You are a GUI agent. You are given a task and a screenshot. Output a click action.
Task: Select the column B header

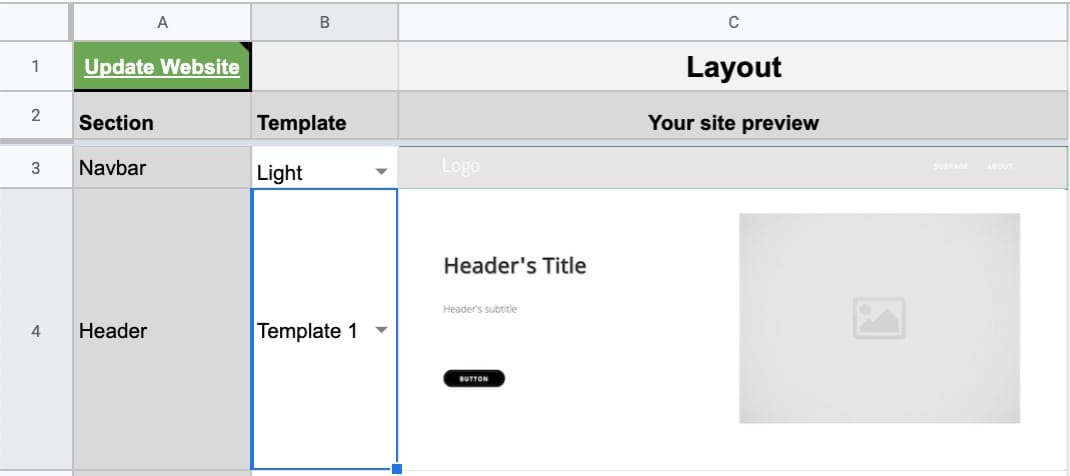pos(324,22)
